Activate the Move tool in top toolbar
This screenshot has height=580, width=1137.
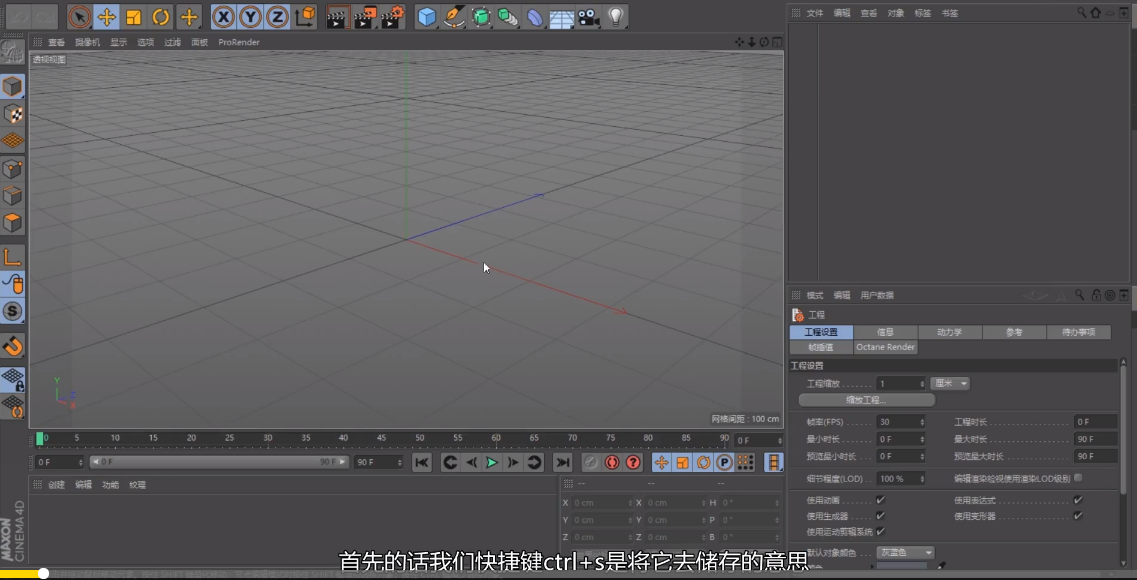point(107,16)
